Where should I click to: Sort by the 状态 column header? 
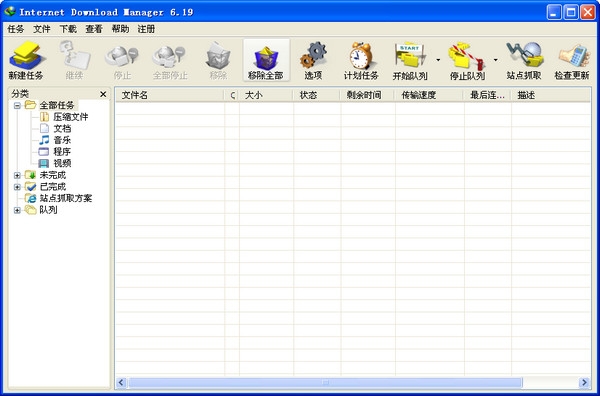[x=316, y=95]
